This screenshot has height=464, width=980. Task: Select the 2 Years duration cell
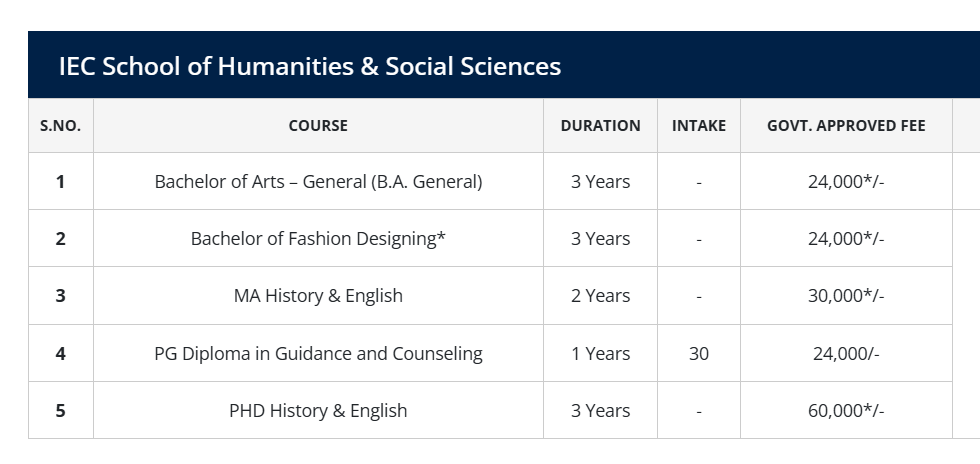[x=600, y=296]
